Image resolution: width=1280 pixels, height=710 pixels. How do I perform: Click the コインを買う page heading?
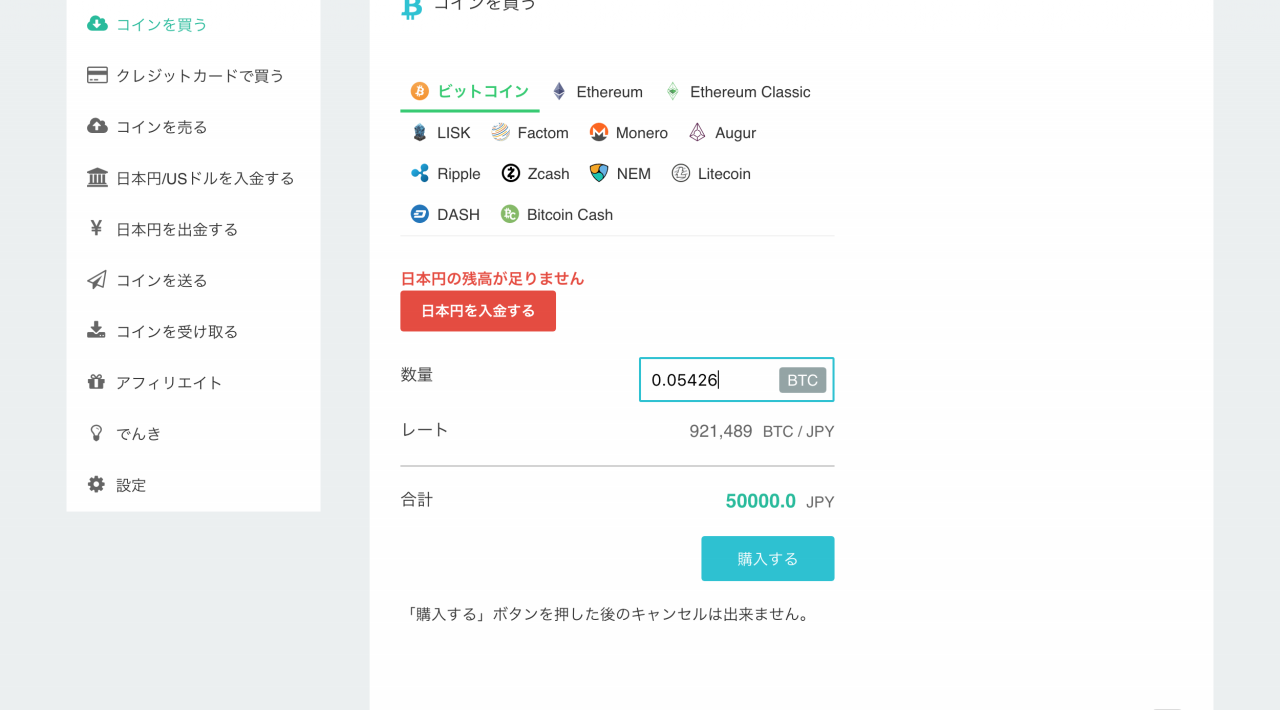pos(485,5)
